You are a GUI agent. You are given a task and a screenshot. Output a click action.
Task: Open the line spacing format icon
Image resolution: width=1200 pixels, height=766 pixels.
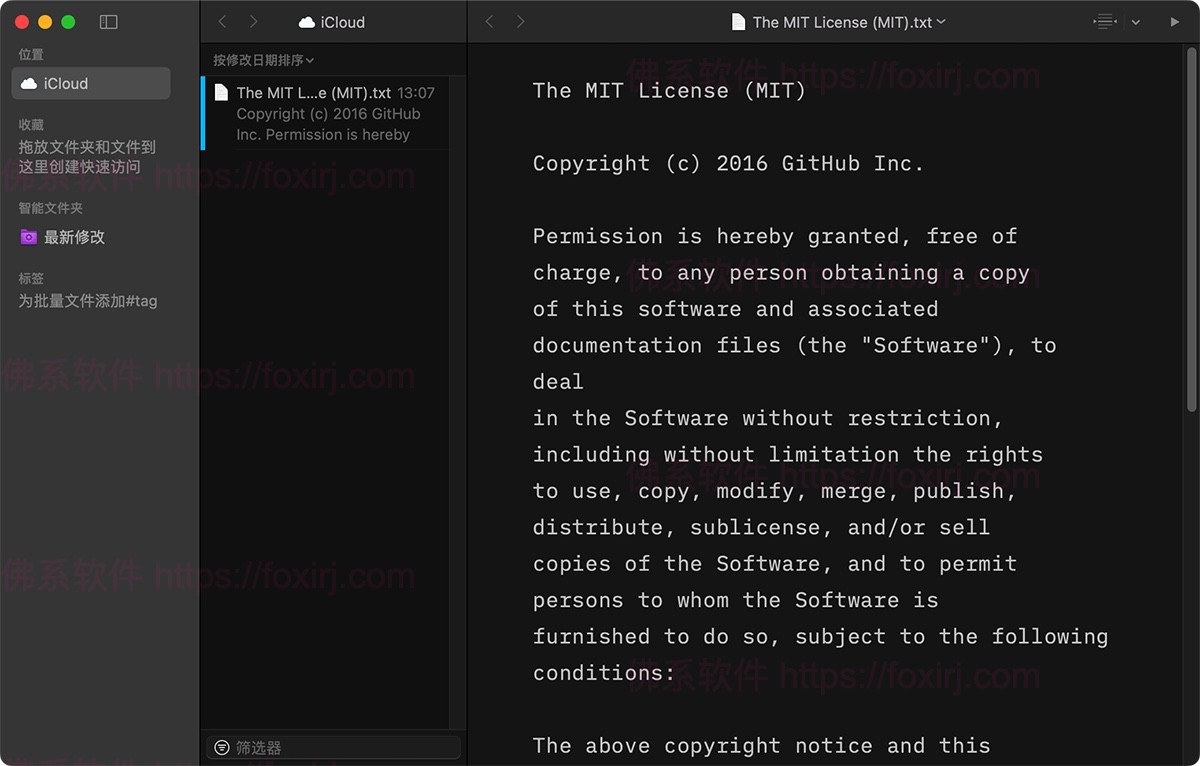click(x=1105, y=21)
